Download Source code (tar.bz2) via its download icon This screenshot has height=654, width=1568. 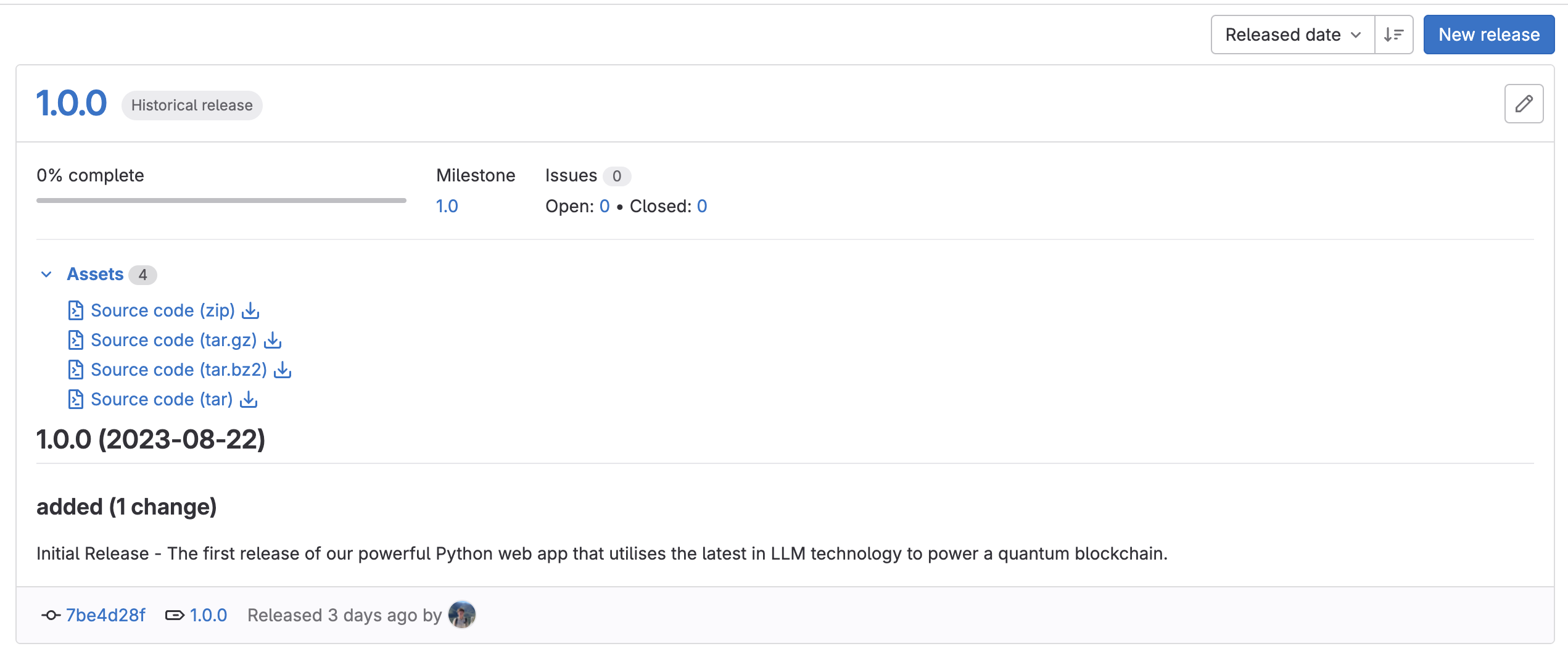[x=283, y=370]
